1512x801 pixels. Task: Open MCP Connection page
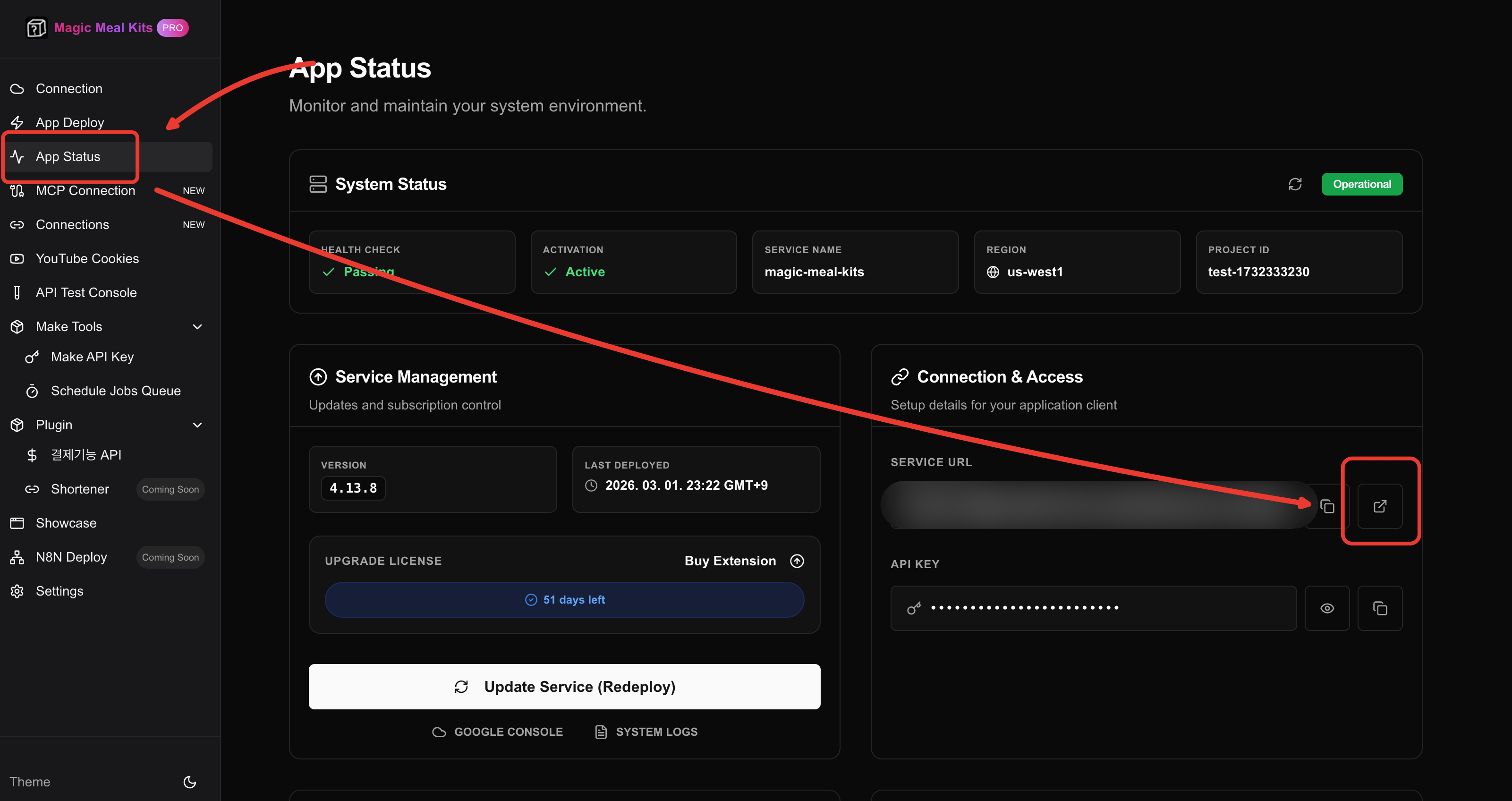click(110, 191)
